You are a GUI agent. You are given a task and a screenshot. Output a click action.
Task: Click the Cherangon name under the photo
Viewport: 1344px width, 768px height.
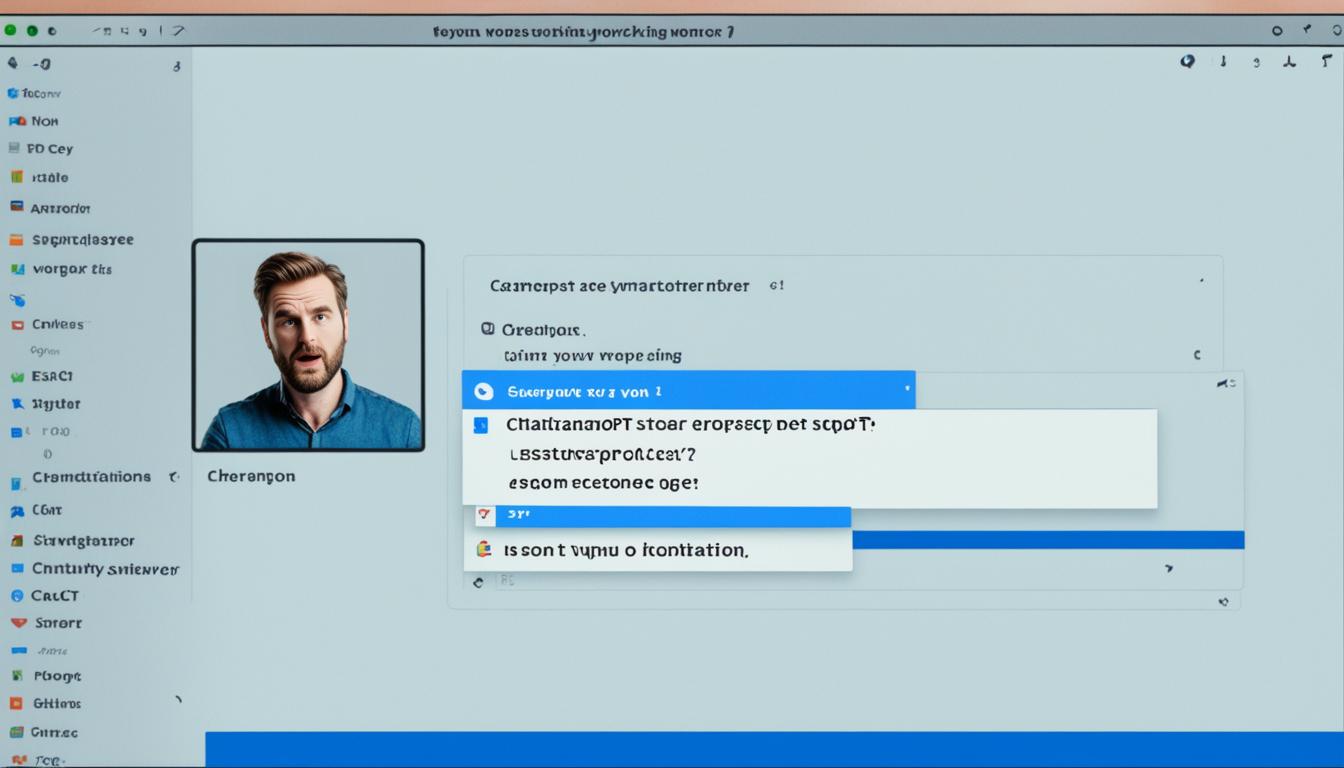[251, 476]
